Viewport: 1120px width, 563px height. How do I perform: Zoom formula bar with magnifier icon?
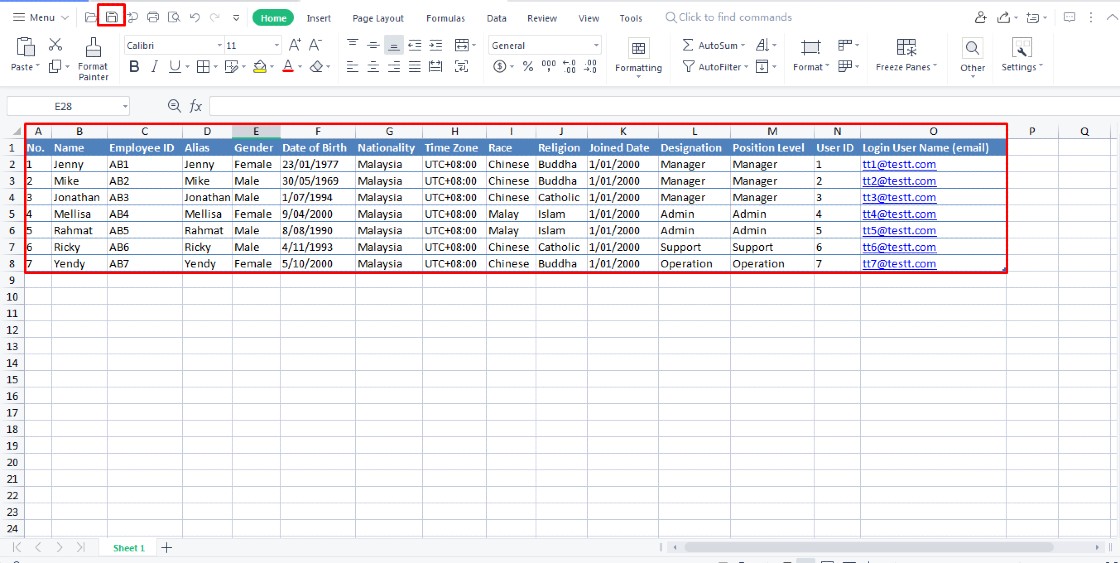(174, 106)
